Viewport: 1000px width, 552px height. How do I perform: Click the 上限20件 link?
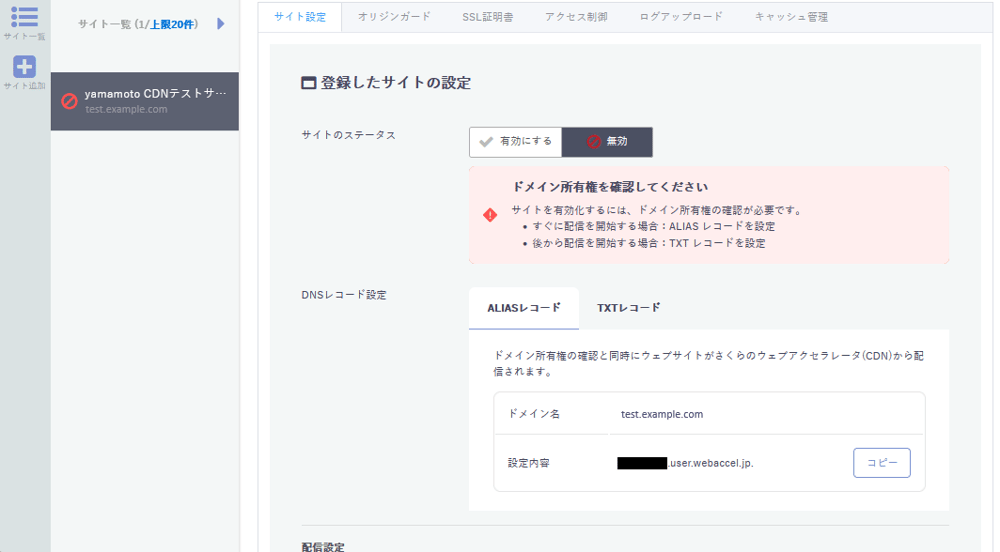click(171, 24)
